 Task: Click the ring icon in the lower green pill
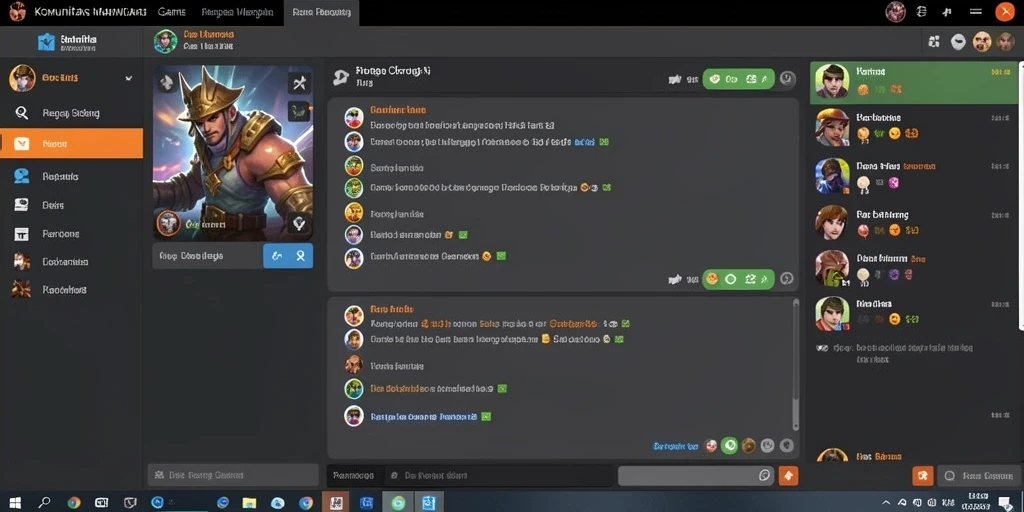(x=731, y=279)
